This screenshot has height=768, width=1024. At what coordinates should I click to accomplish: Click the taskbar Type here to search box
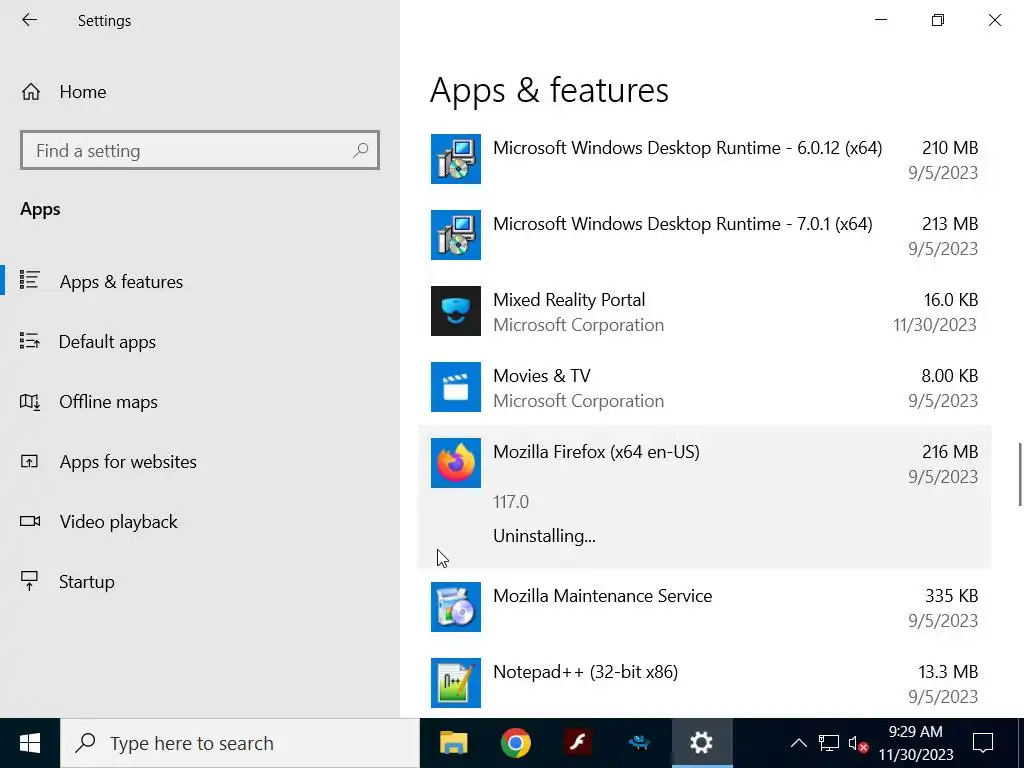click(x=240, y=743)
